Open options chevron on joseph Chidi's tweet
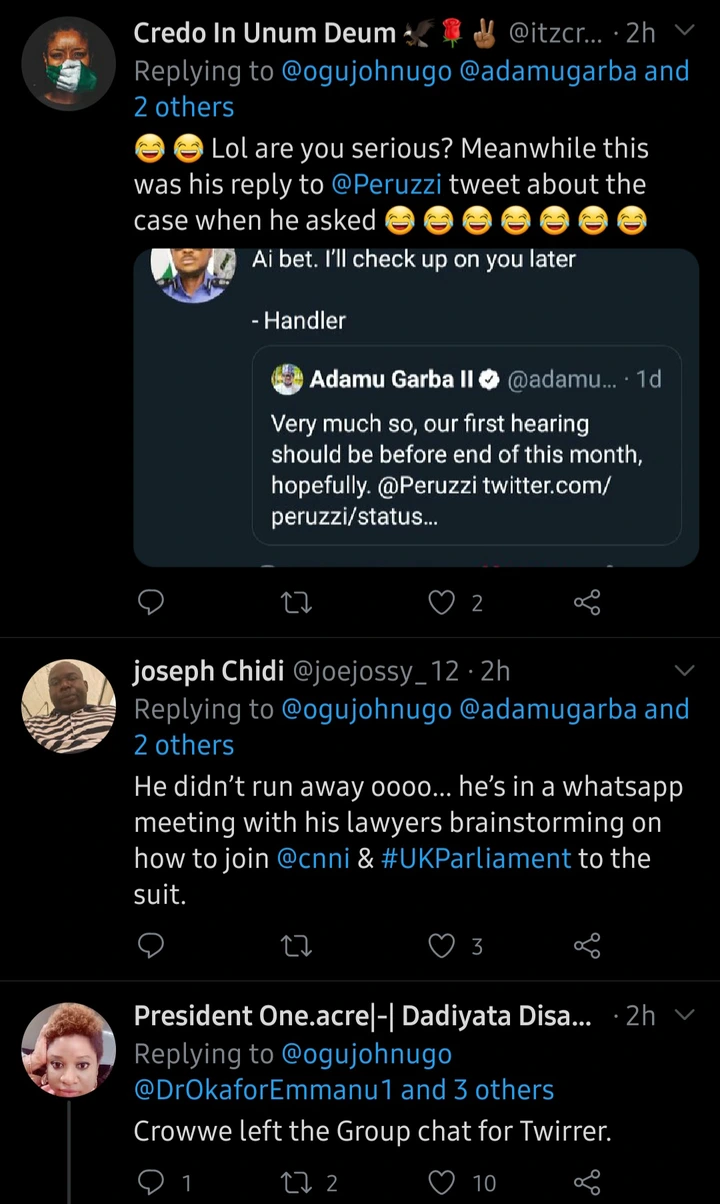720x1204 pixels. point(685,669)
